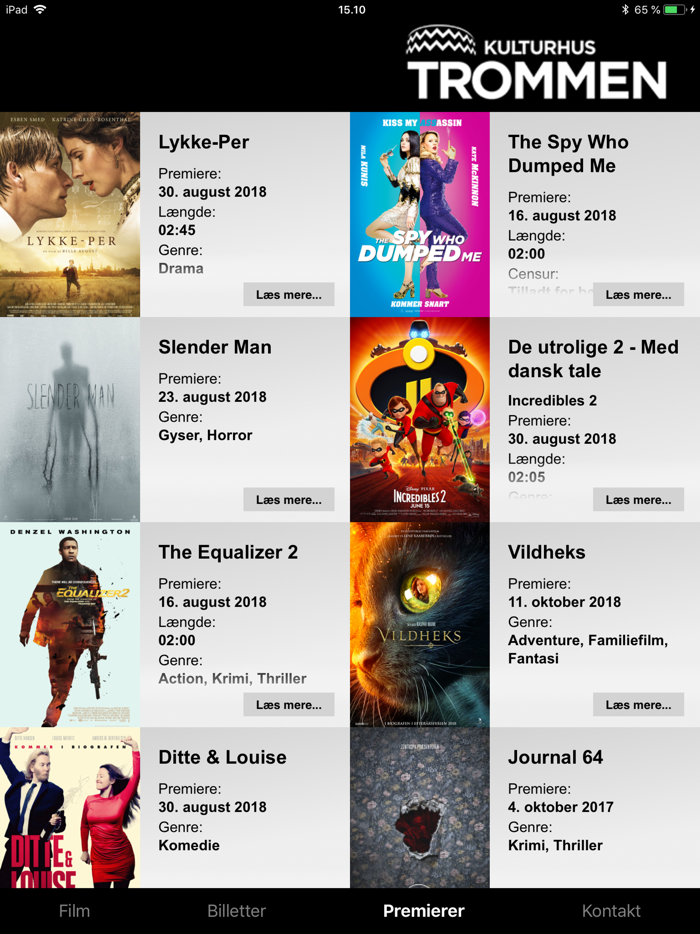Select the Premierer tab
This screenshot has width=700, height=934.
[x=424, y=911]
